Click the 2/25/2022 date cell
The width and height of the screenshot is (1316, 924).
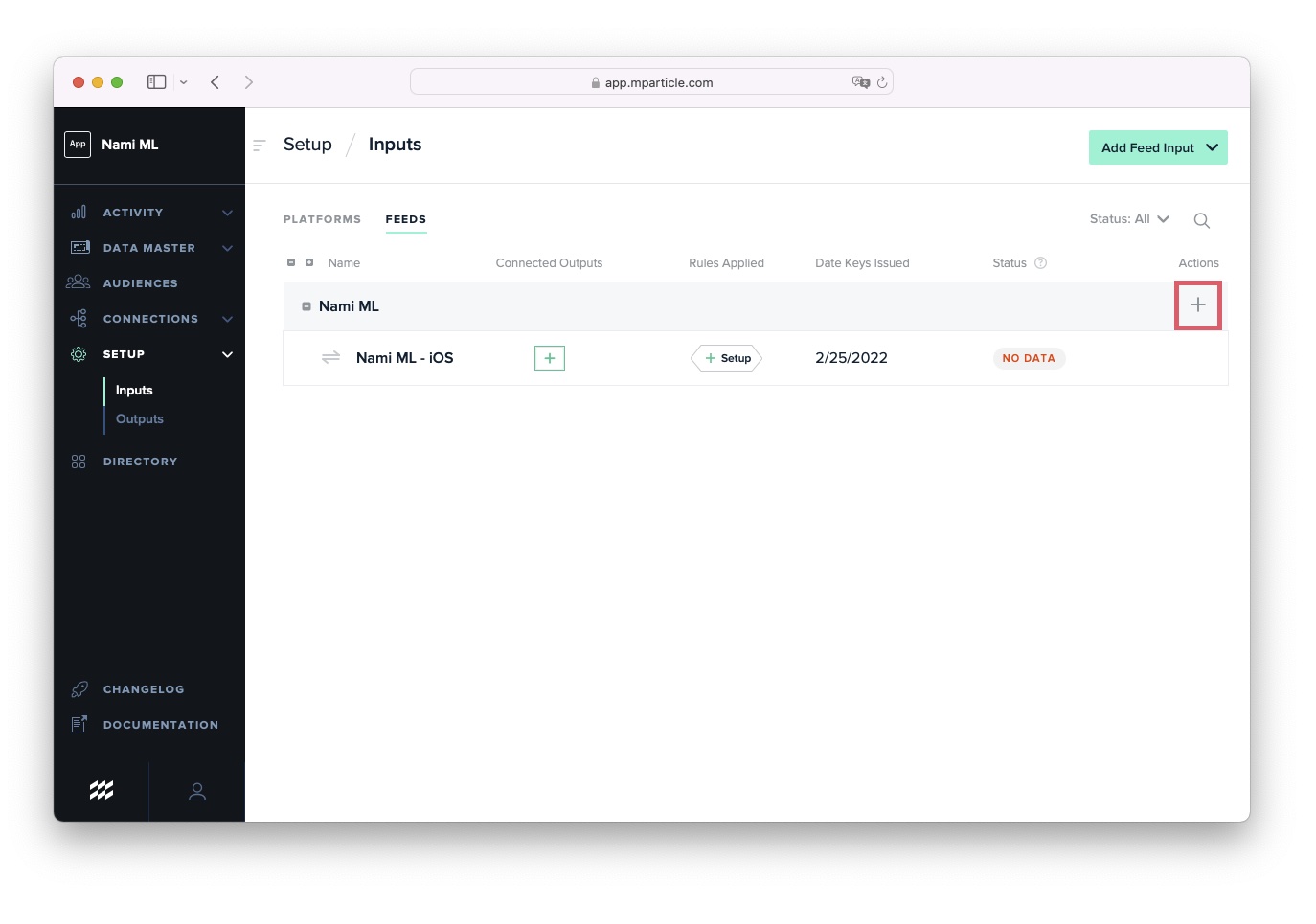point(851,358)
